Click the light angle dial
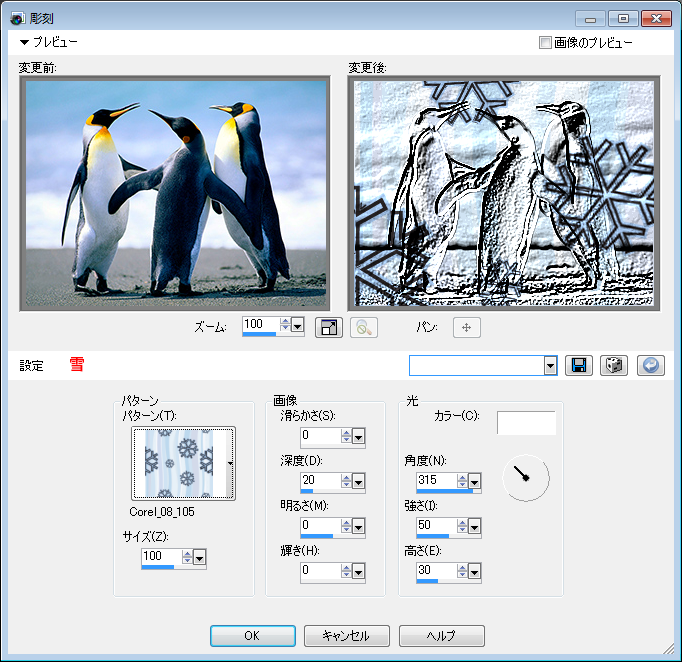The height and width of the screenshot is (662, 682). [x=525, y=479]
